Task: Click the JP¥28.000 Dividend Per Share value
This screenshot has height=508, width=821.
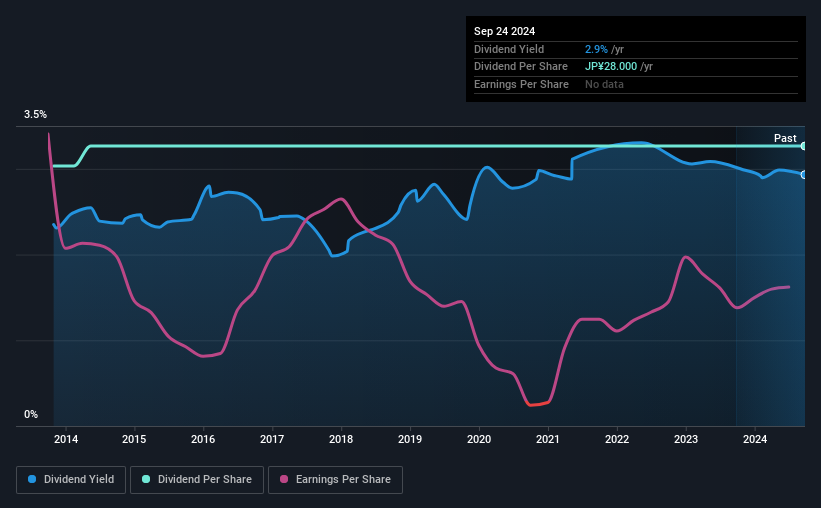Action: pos(611,67)
